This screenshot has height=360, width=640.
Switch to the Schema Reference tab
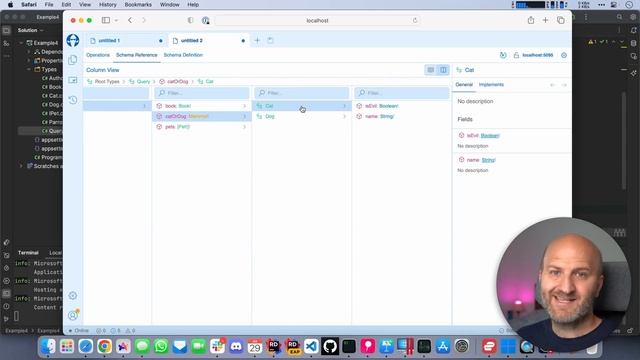pyautogui.click(x=137, y=55)
